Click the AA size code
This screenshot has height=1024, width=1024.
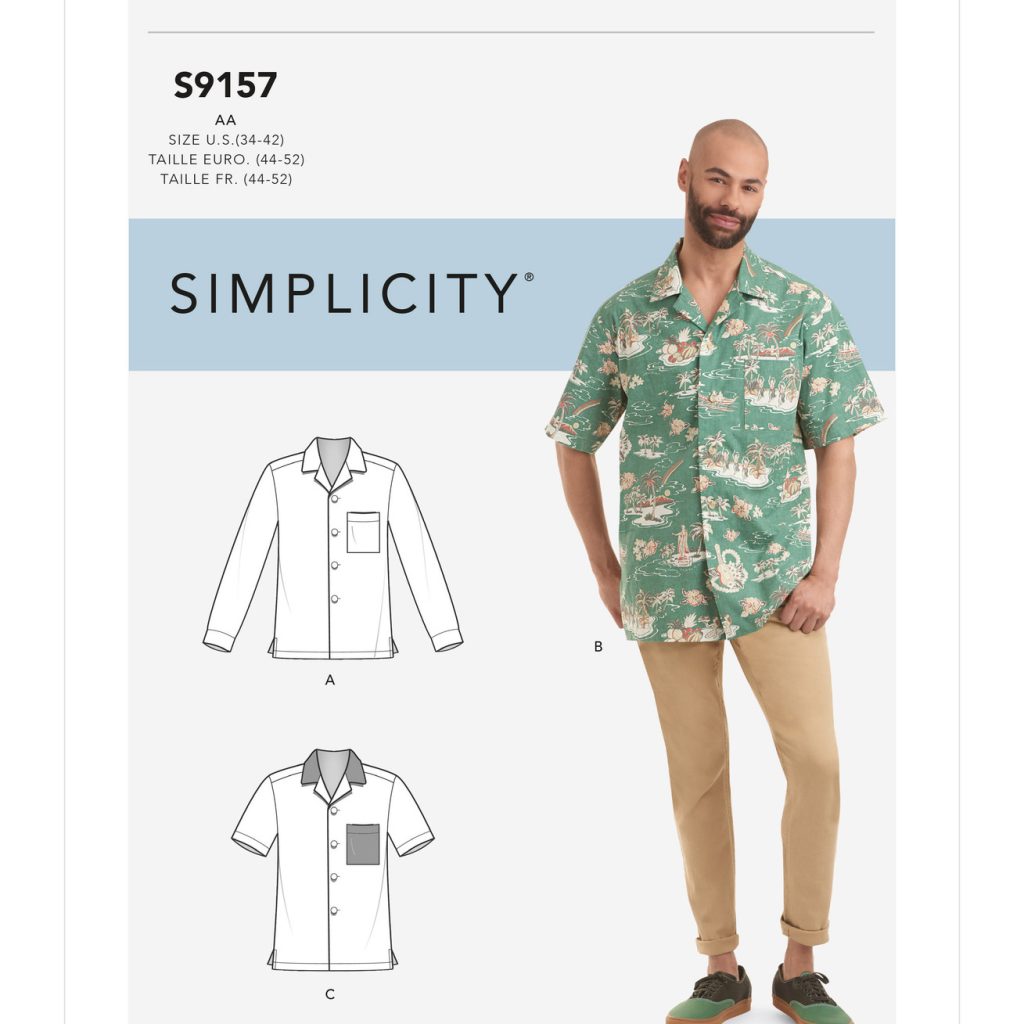[225, 120]
